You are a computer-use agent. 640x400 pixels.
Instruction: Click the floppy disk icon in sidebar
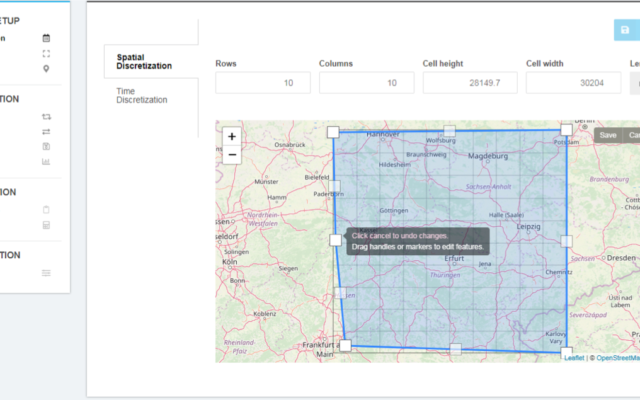(46, 147)
